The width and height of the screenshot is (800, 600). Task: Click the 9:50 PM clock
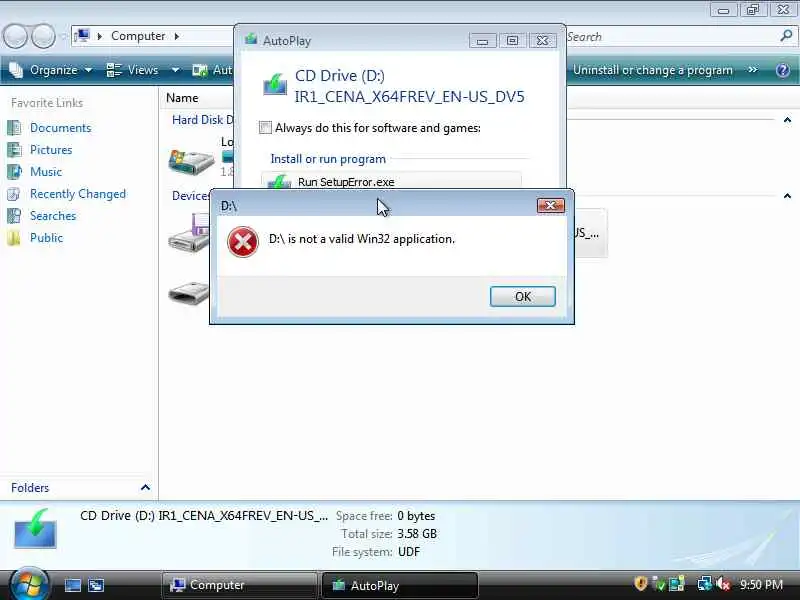click(761, 584)
